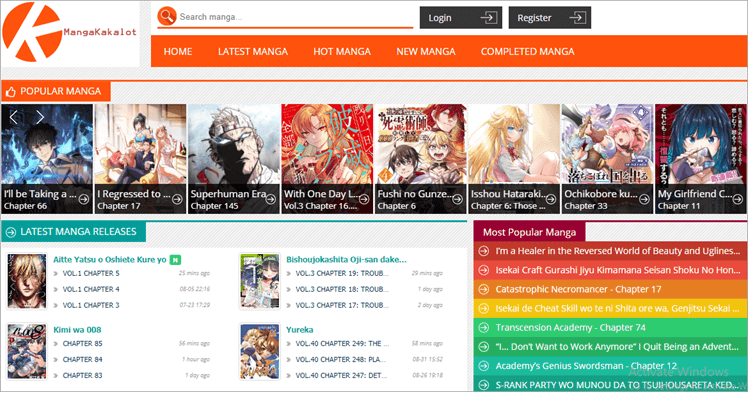Click the circle arrow on Ochikobore ku… card
Viewport: 748px width, 393px height.
tap(644, 199)
